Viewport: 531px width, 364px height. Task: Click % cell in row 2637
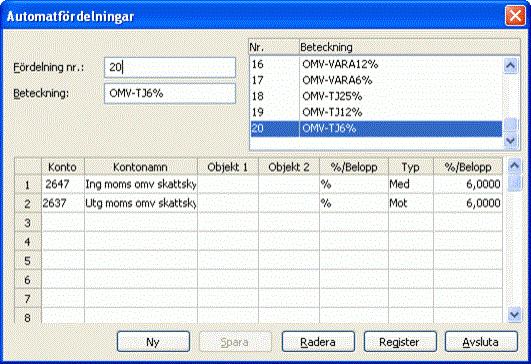tap(354, 203)
